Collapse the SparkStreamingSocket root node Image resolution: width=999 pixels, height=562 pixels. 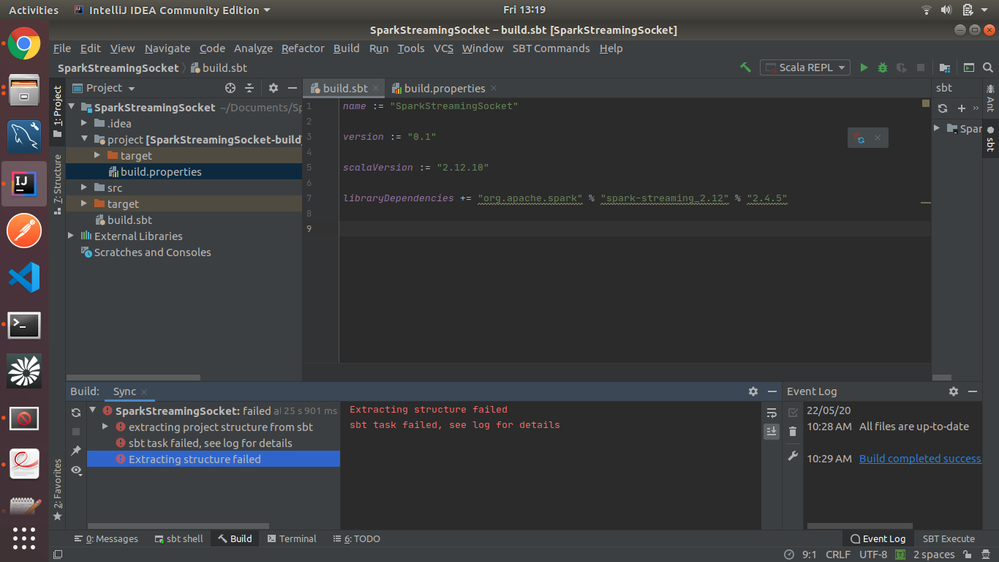click(x=71, y=107)
